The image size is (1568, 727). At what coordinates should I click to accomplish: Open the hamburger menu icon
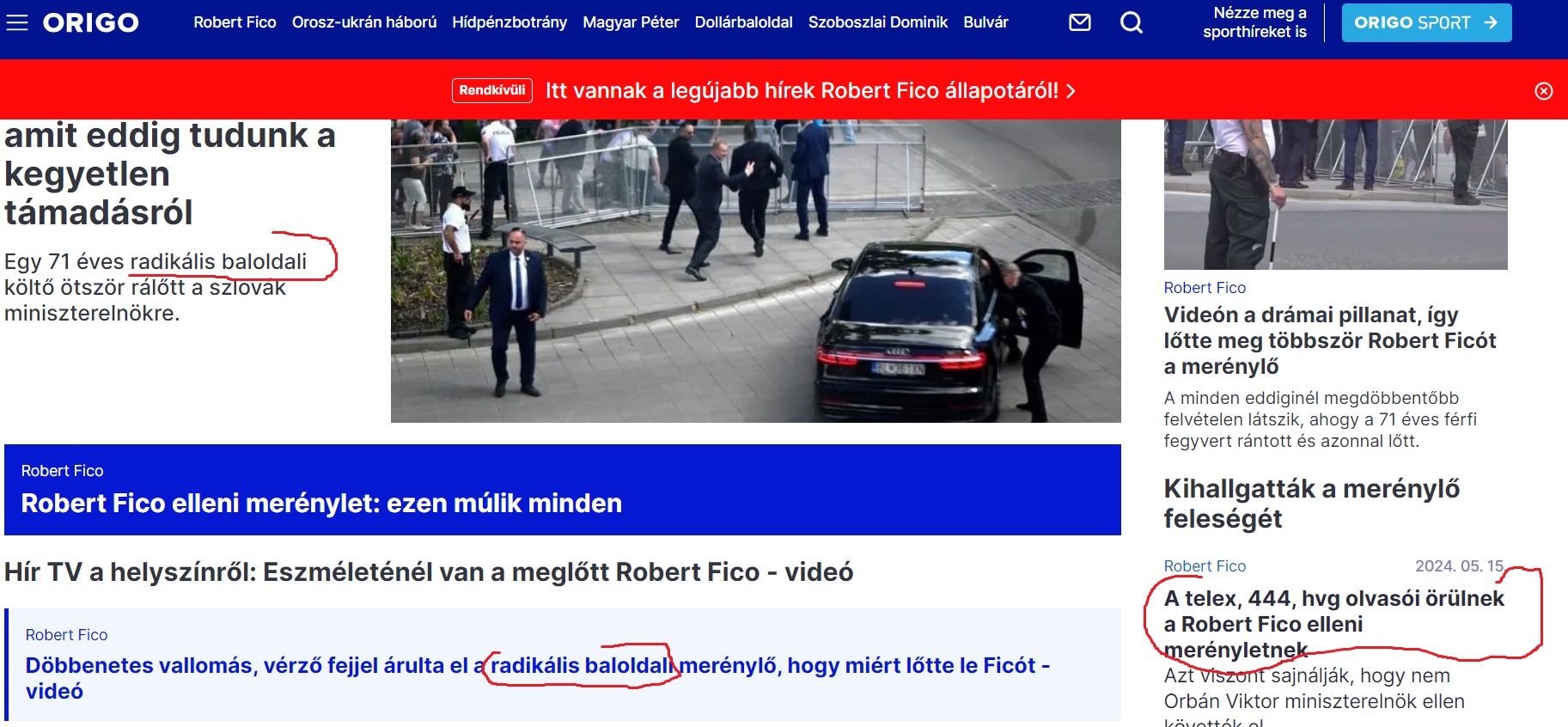[x=17, y=22]
